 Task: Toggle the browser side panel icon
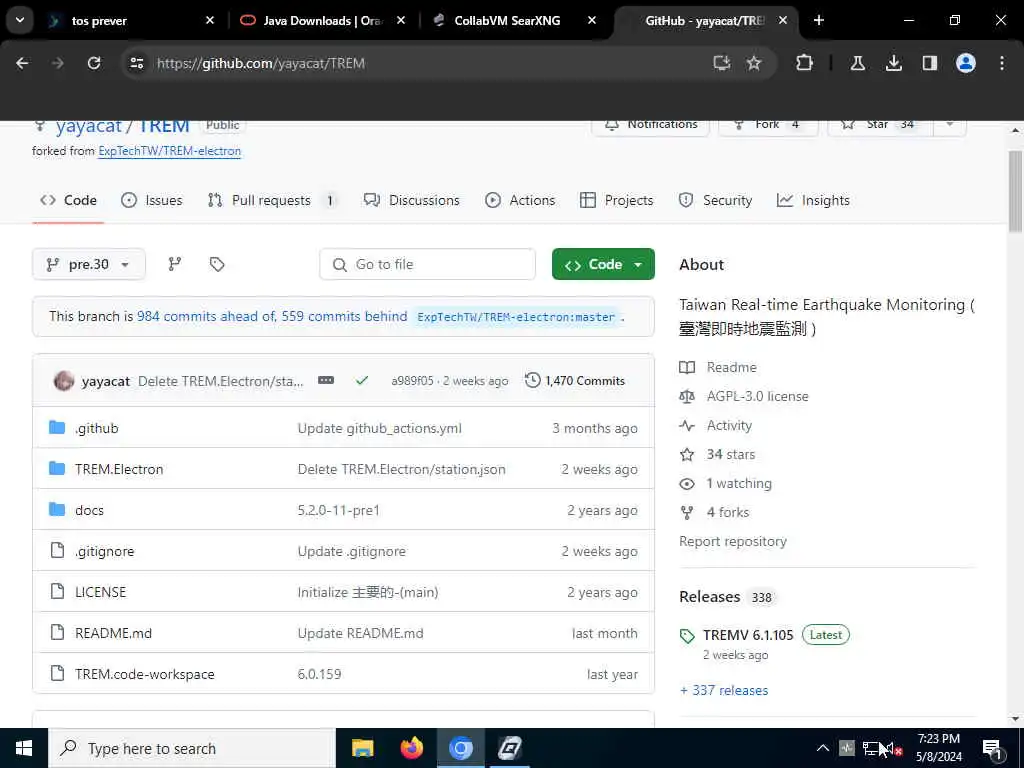point(929,63)
